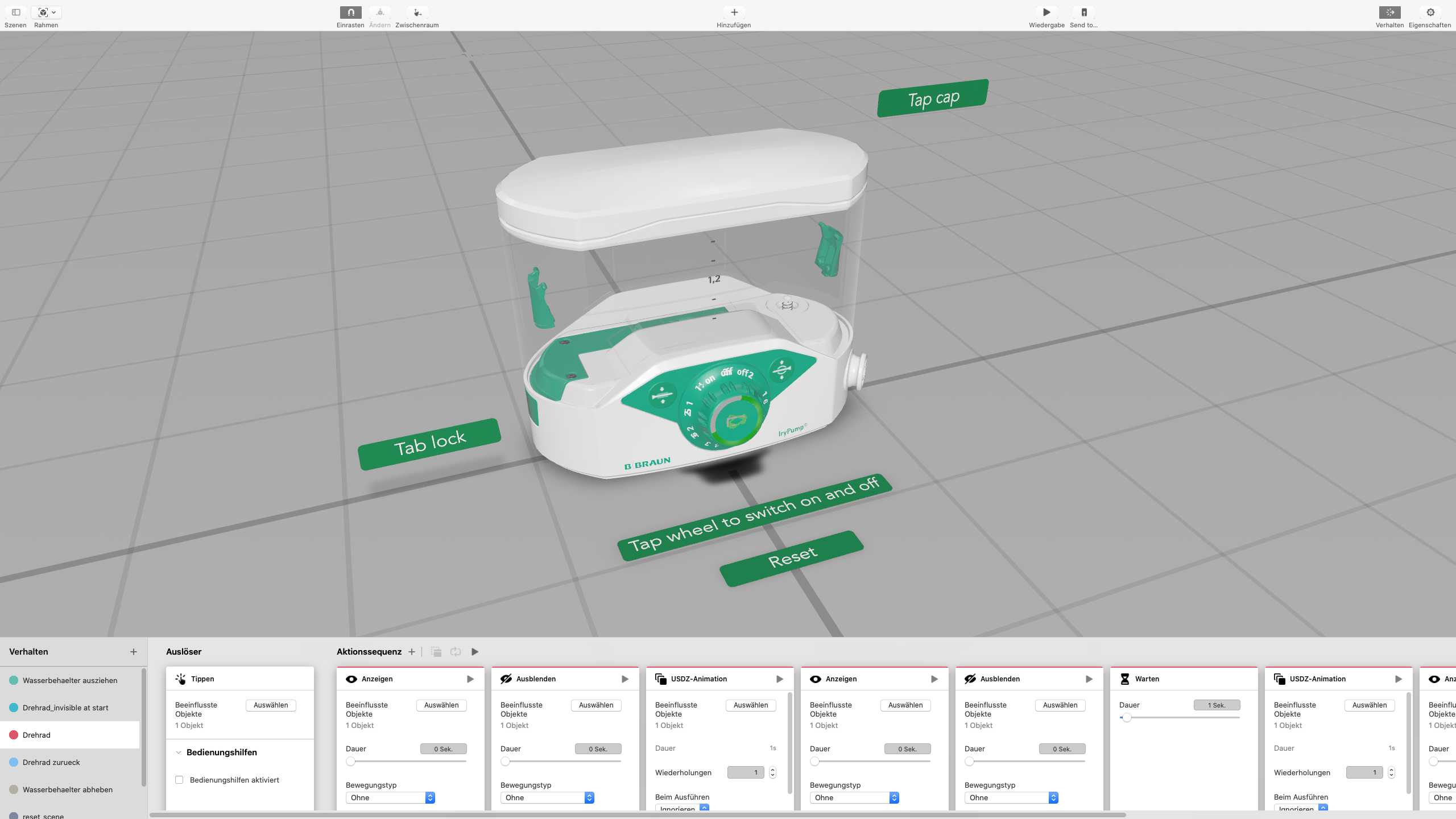Click Auswählen in second Anzeigen card
Viewport: 1456px width, 819px height.
[905, 705]
